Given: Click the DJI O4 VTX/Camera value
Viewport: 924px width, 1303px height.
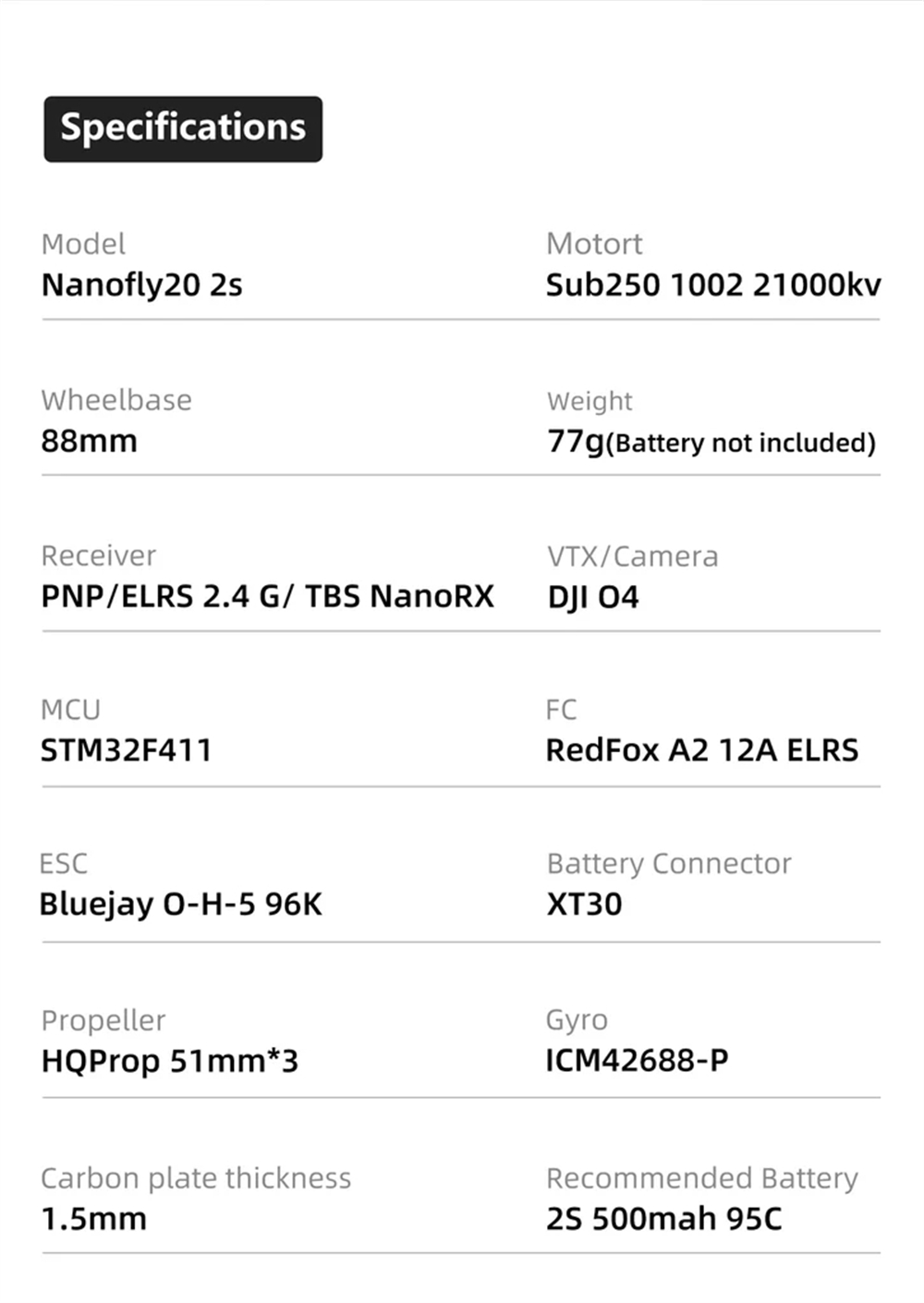Looking at the screenshot, I should point(593,597).
